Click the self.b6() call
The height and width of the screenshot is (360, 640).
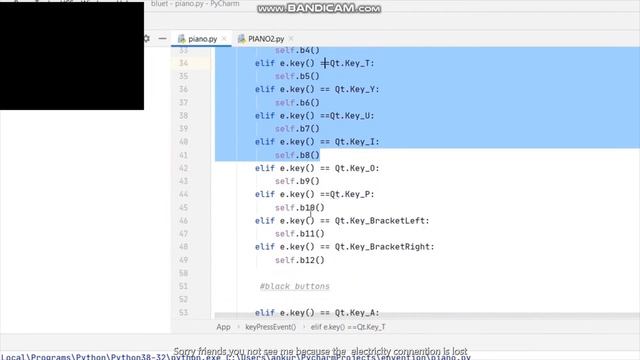(297, 102)
